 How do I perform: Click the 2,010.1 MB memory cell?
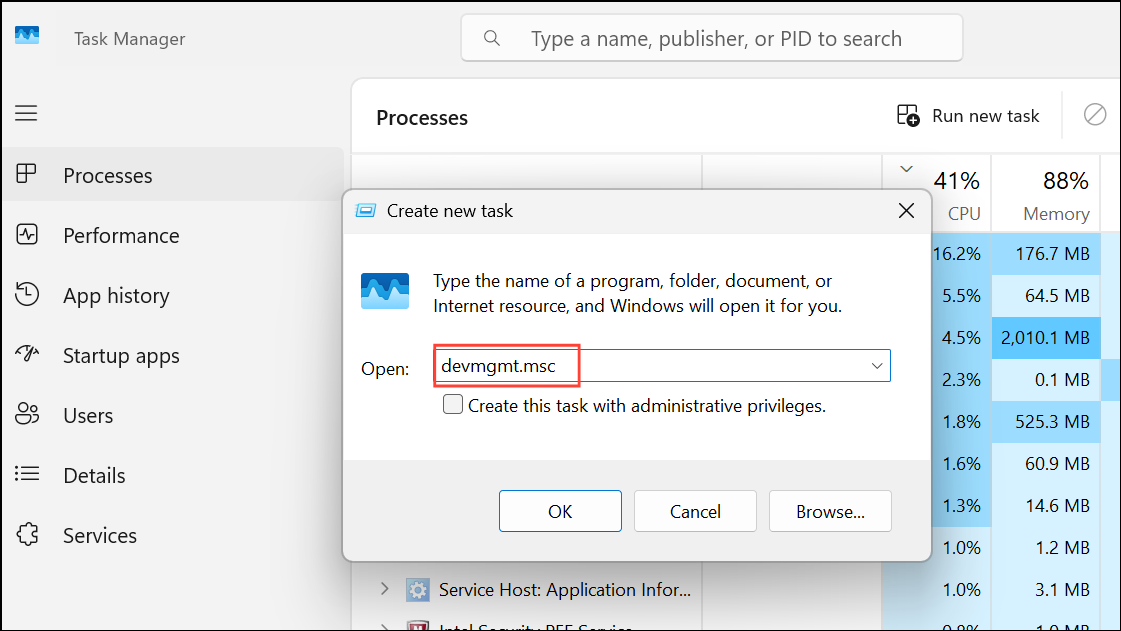point(1045,337)
